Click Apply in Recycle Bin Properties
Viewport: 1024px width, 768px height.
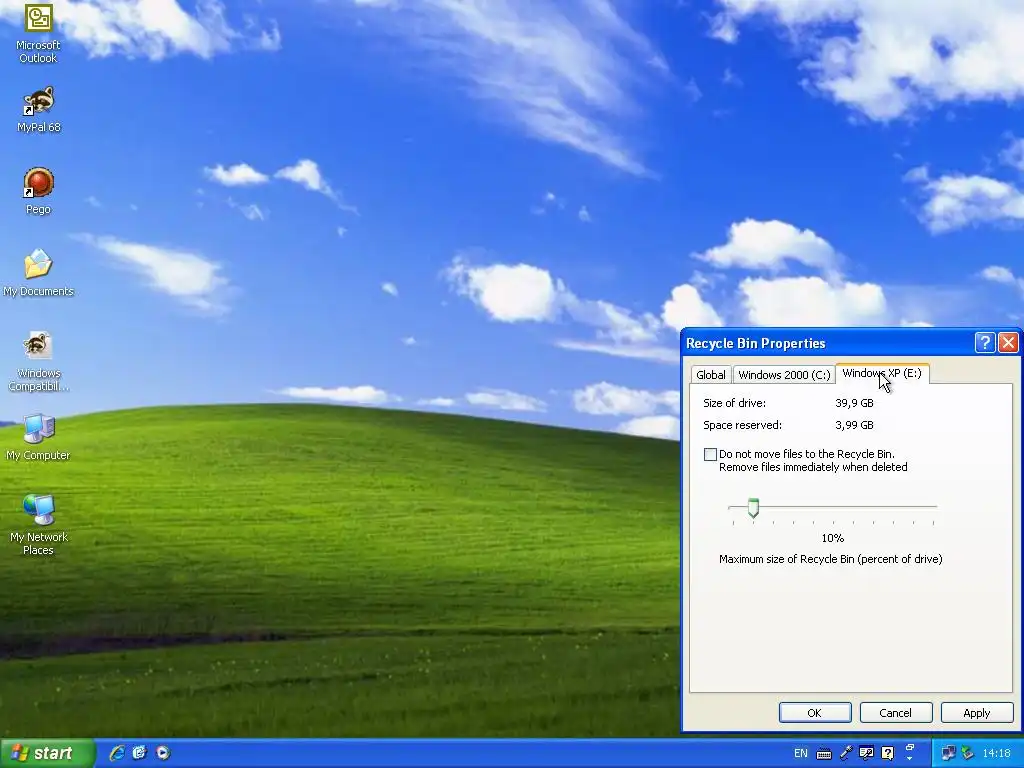click(976, 712)
